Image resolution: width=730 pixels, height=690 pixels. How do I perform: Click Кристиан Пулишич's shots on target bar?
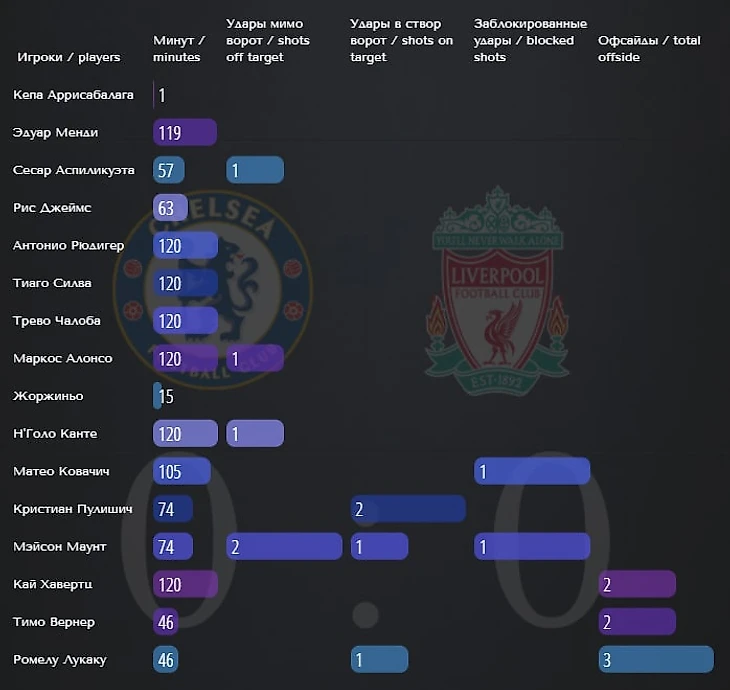coord(407,509)
